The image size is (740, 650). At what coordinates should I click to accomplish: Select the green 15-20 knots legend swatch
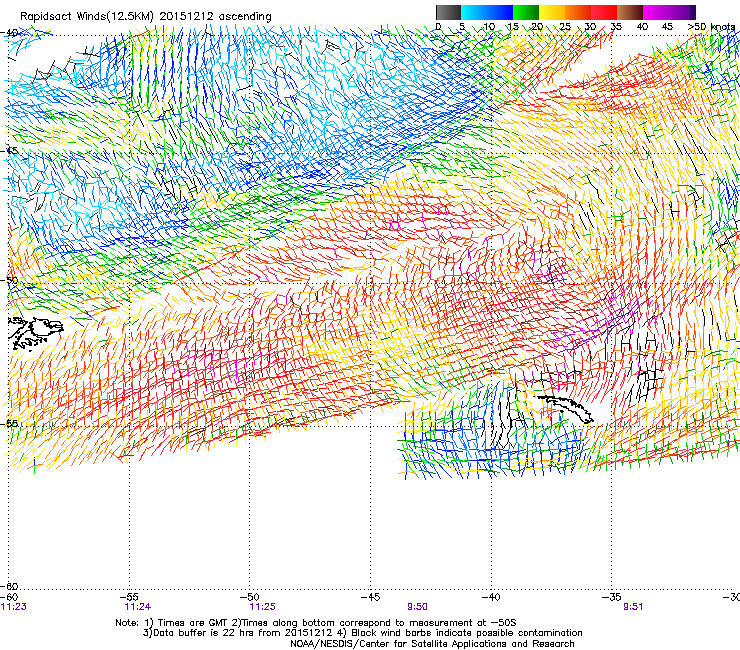(x=526, y=12)
